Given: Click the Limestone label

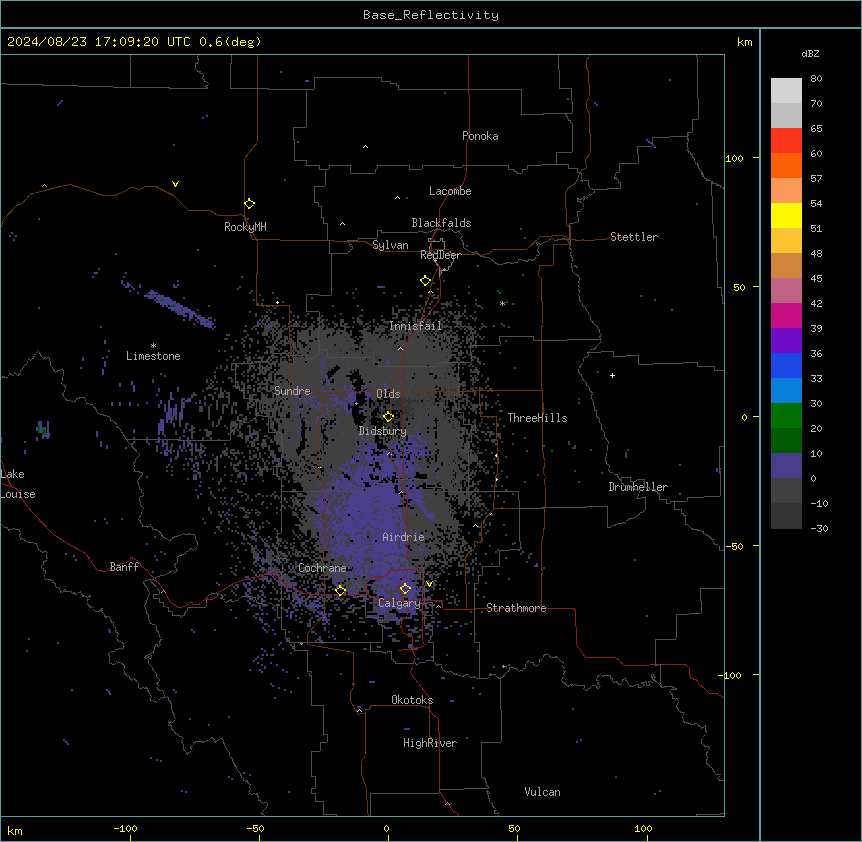Looking at the screenshot, I should [153, 356].
